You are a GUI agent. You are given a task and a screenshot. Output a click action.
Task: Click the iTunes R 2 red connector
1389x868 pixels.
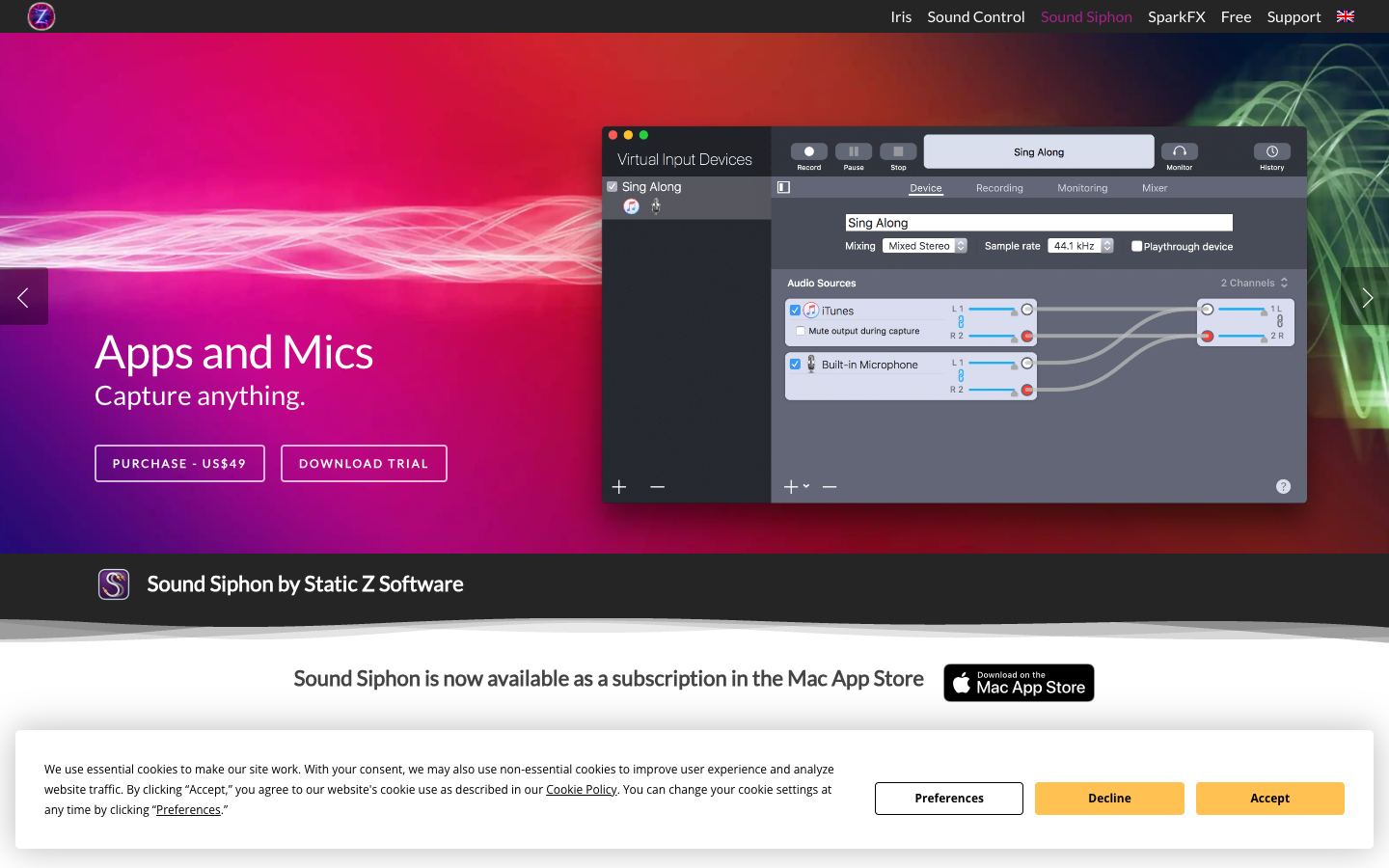click(1027, 336)
